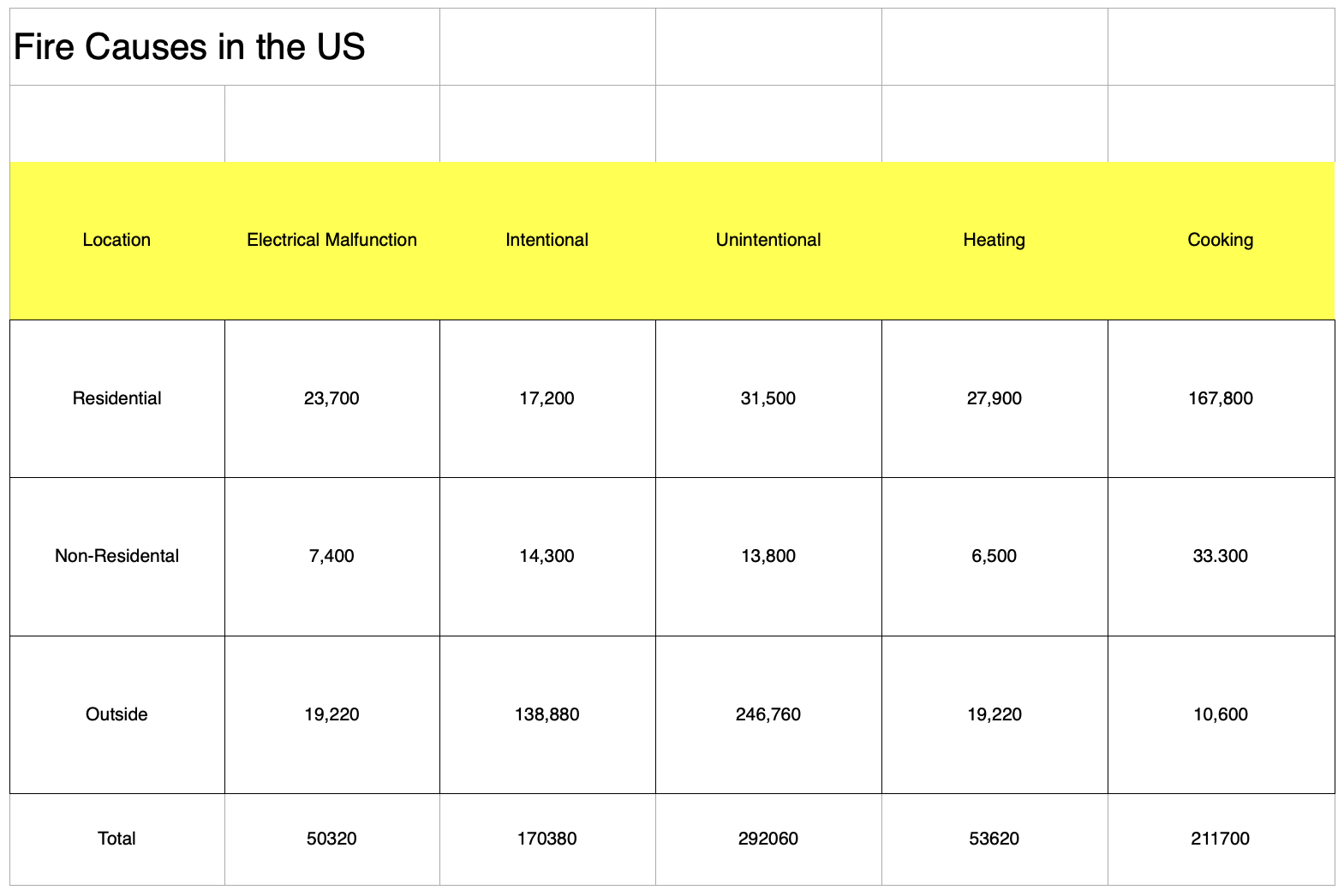Screen dimensions: 1338x896
Task: Click the Heating column header cell
Action: click(994, 240)
